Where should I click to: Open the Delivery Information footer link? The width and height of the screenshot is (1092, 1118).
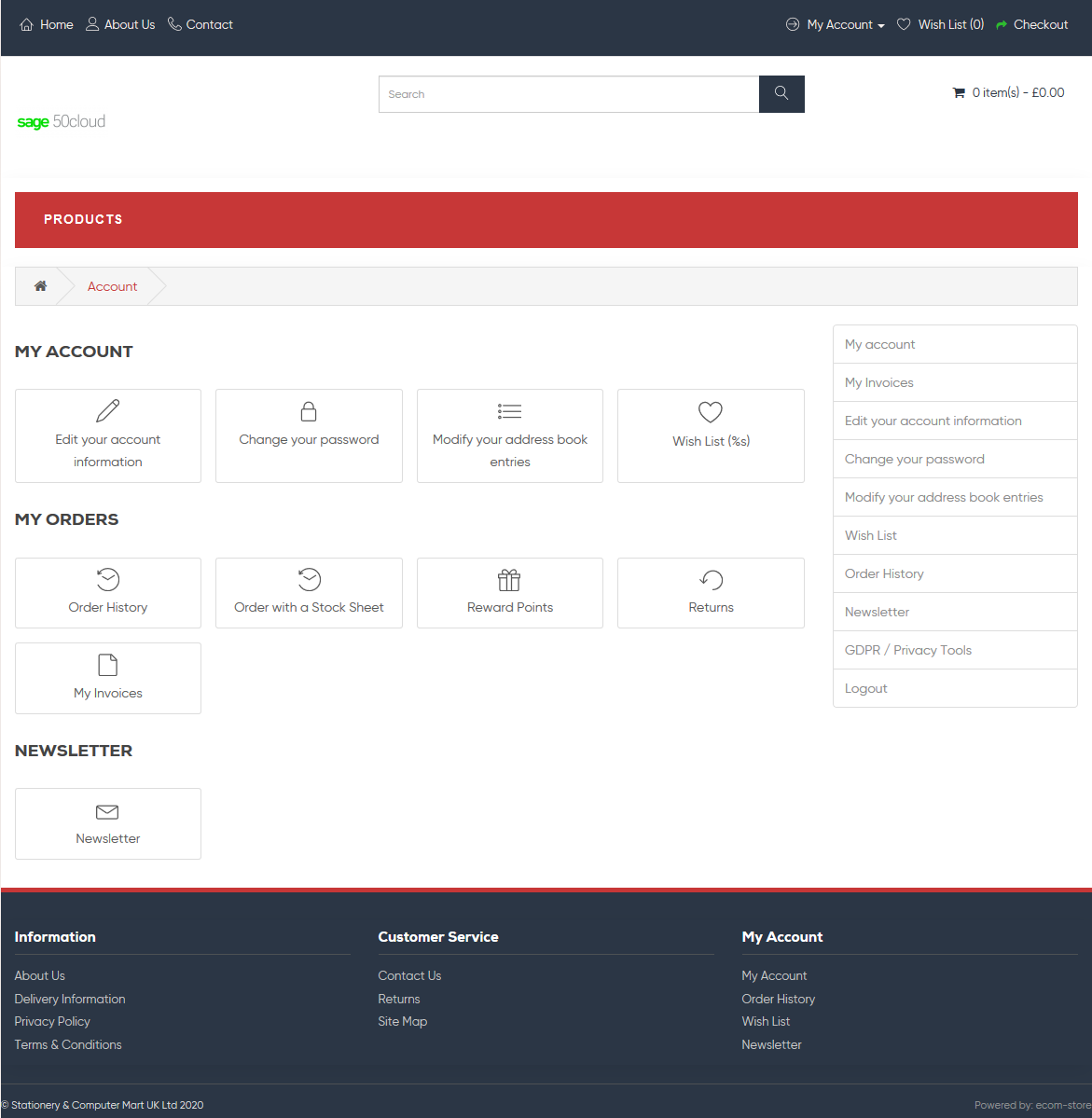click(70, 999)
